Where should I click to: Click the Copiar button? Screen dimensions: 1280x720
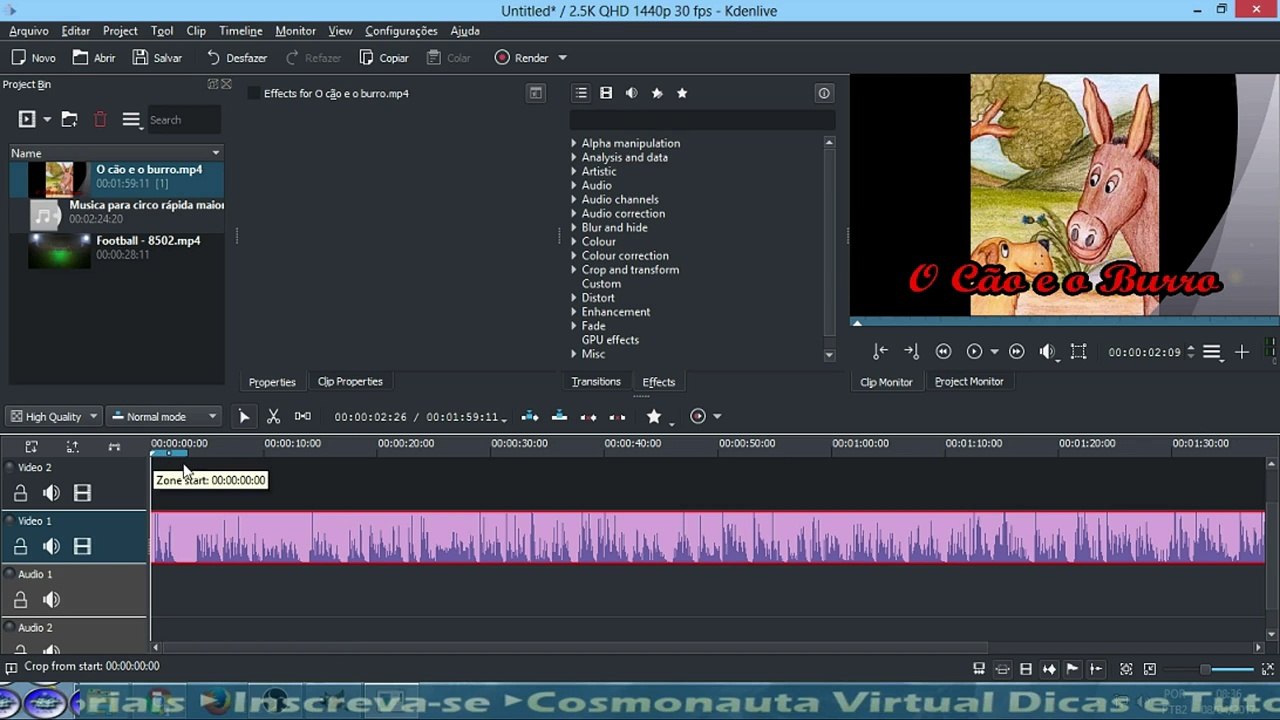[x=384, y=58]
